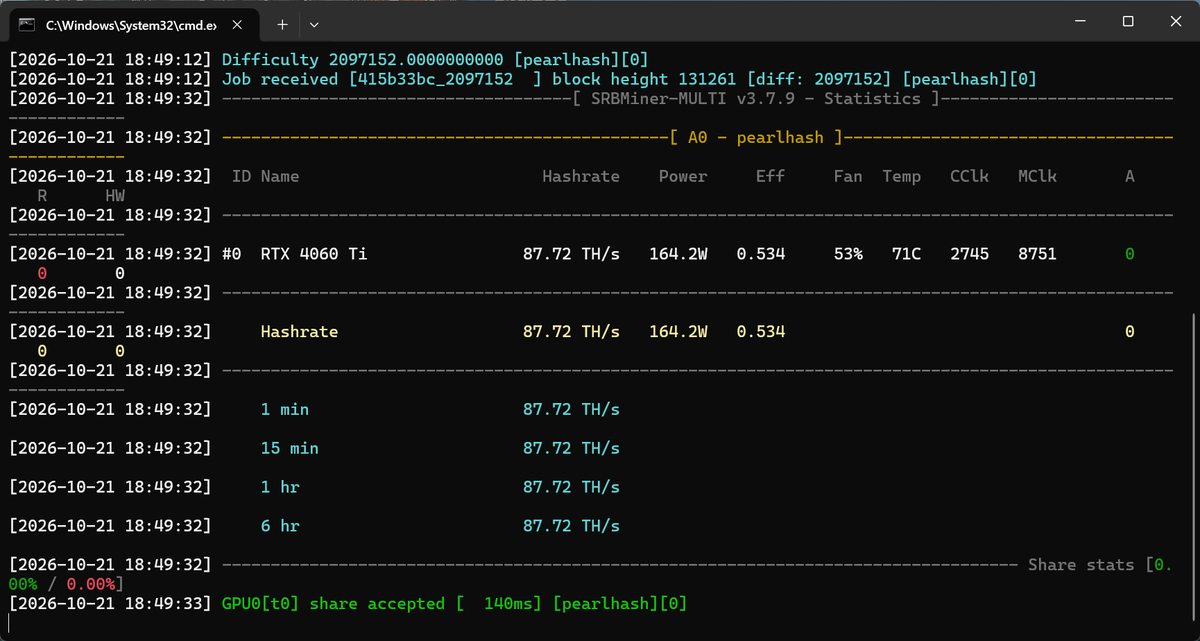Click the "Eff" column header

(x=770, y=176)
